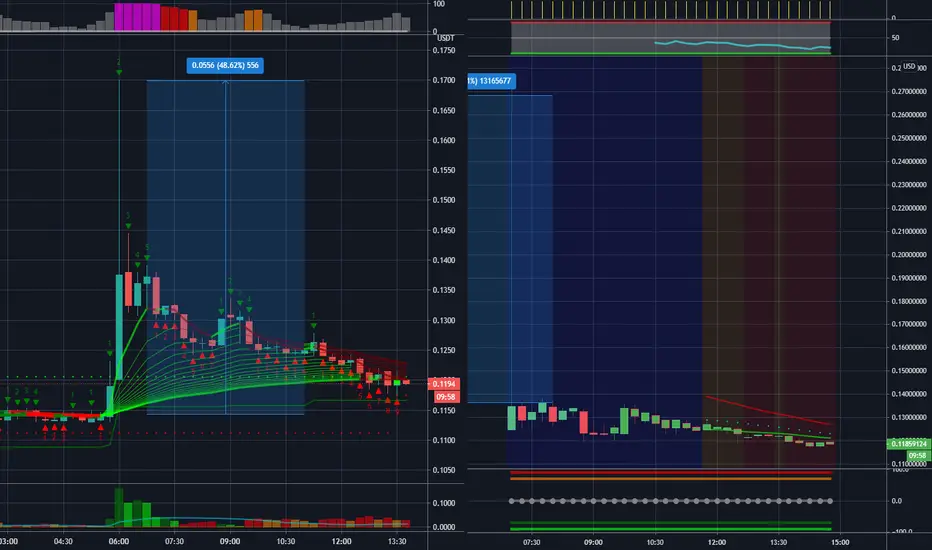
Task: Click the 0.1750 price axis label
Action: pyautogui.click(x=444, y=51)
